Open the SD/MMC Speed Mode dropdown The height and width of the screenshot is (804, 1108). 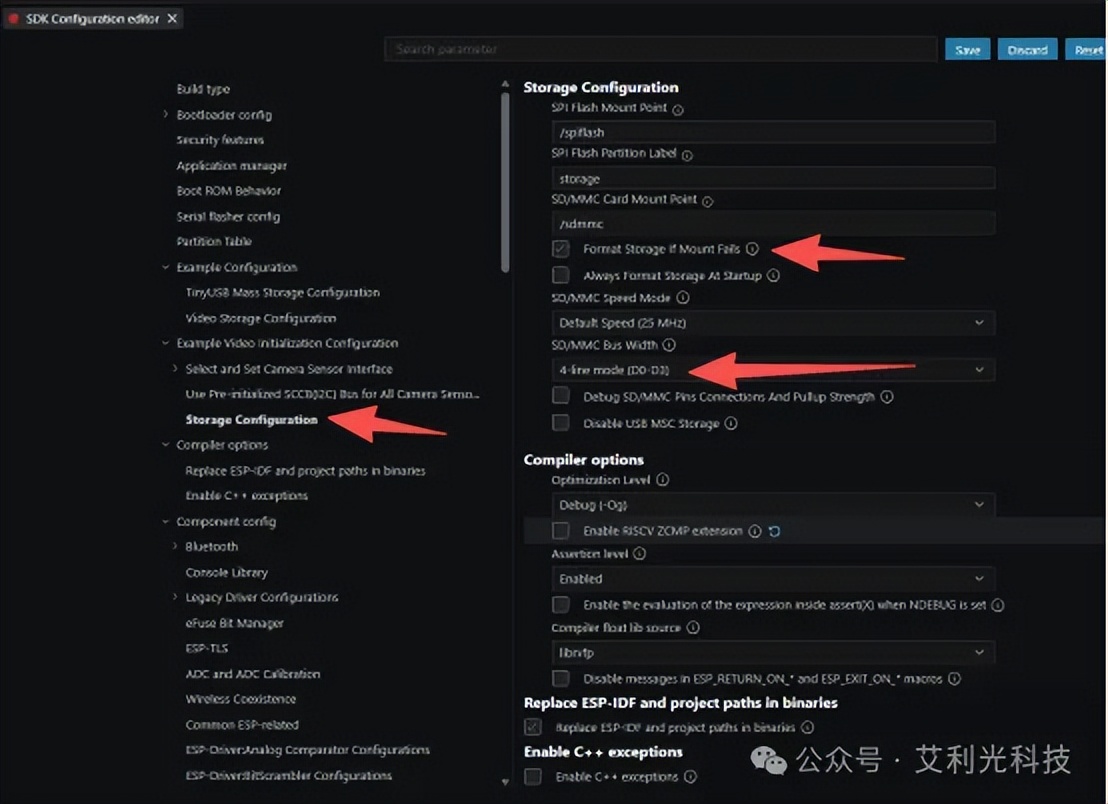tap(773, 323)
